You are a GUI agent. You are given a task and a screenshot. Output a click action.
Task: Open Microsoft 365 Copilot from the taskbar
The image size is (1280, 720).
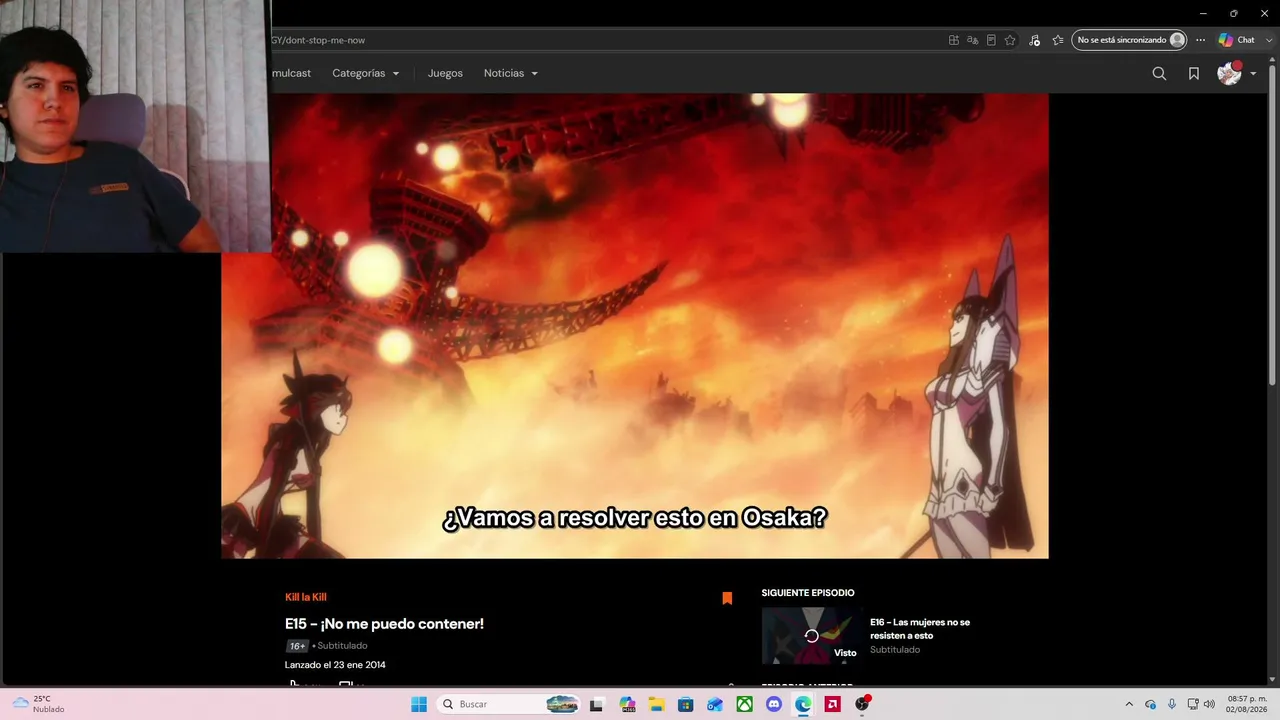pos(627,704)
